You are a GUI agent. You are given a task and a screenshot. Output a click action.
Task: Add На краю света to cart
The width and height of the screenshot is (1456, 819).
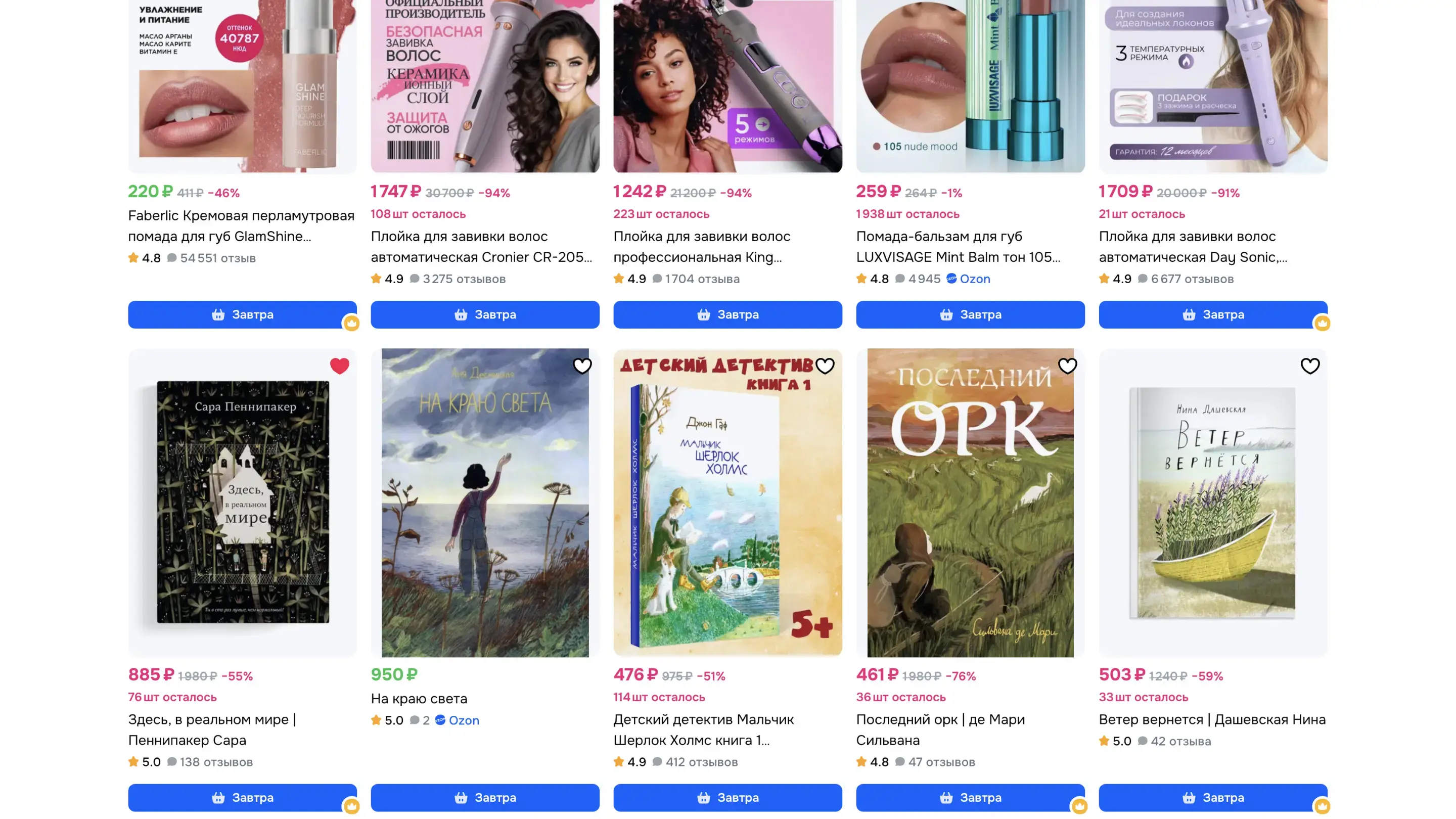click(485, 798)
